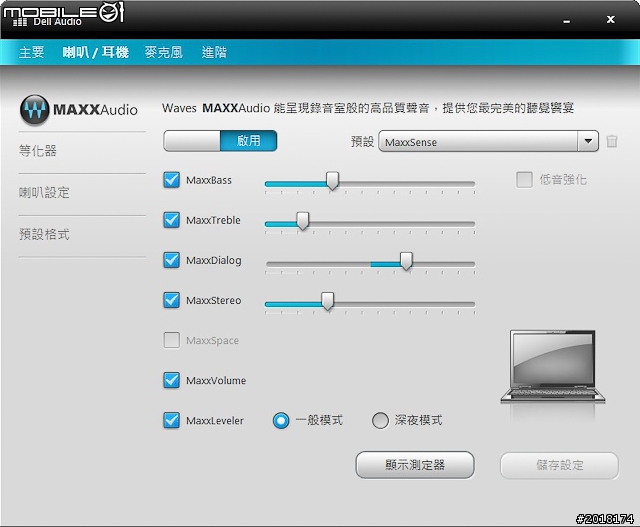Open 喇叭設定 in the sidebar
Image resolution: width=640 pixels, height=527 pixels.
pos(44,192)
